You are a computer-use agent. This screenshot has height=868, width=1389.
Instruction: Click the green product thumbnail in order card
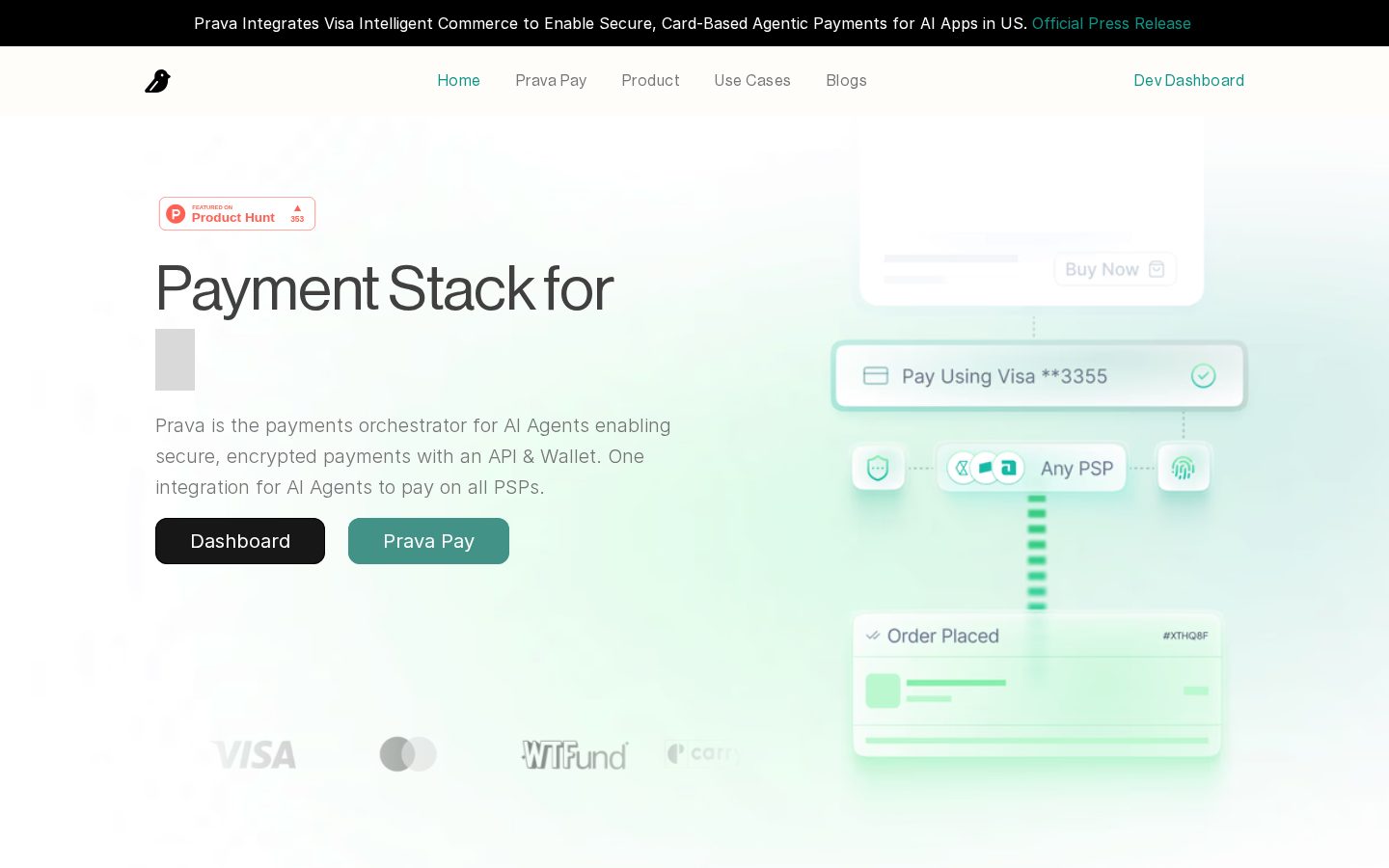(x=883, y=691)
